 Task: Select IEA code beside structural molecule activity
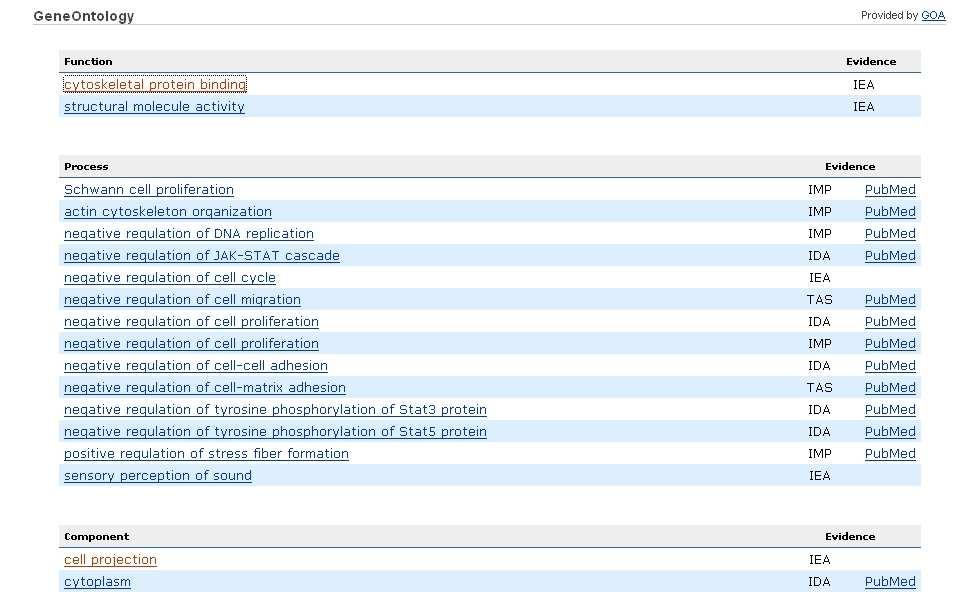tap(864, 107)
